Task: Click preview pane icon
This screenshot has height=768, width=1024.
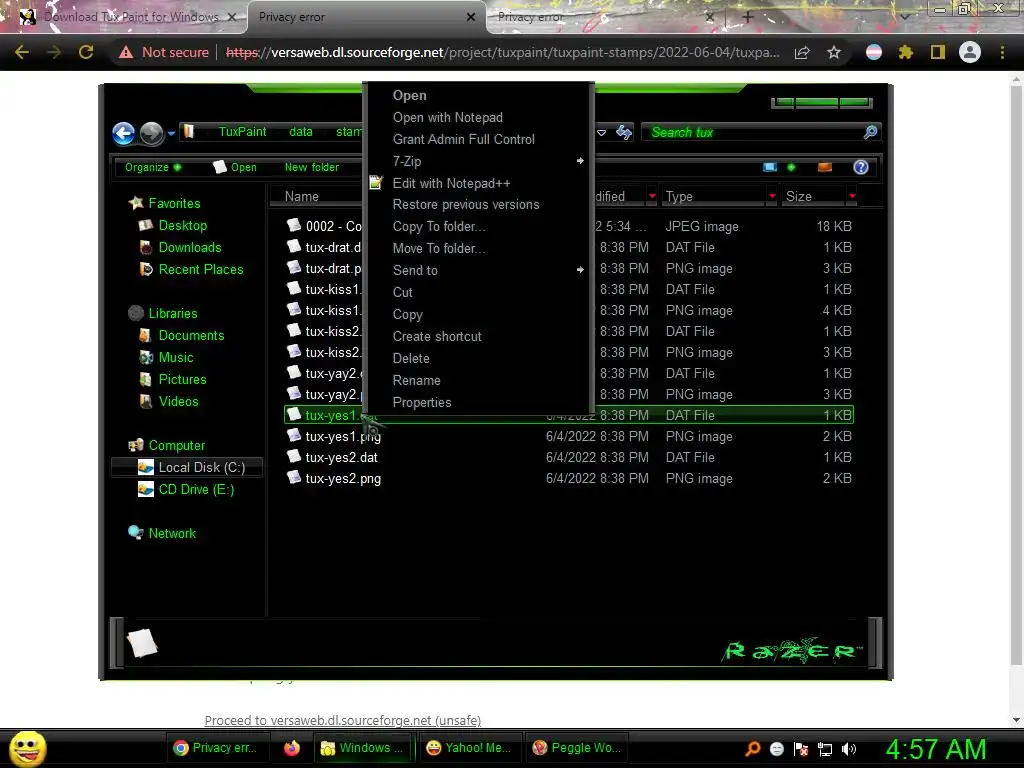Action: pyautogui.click(x=825, y=167)
